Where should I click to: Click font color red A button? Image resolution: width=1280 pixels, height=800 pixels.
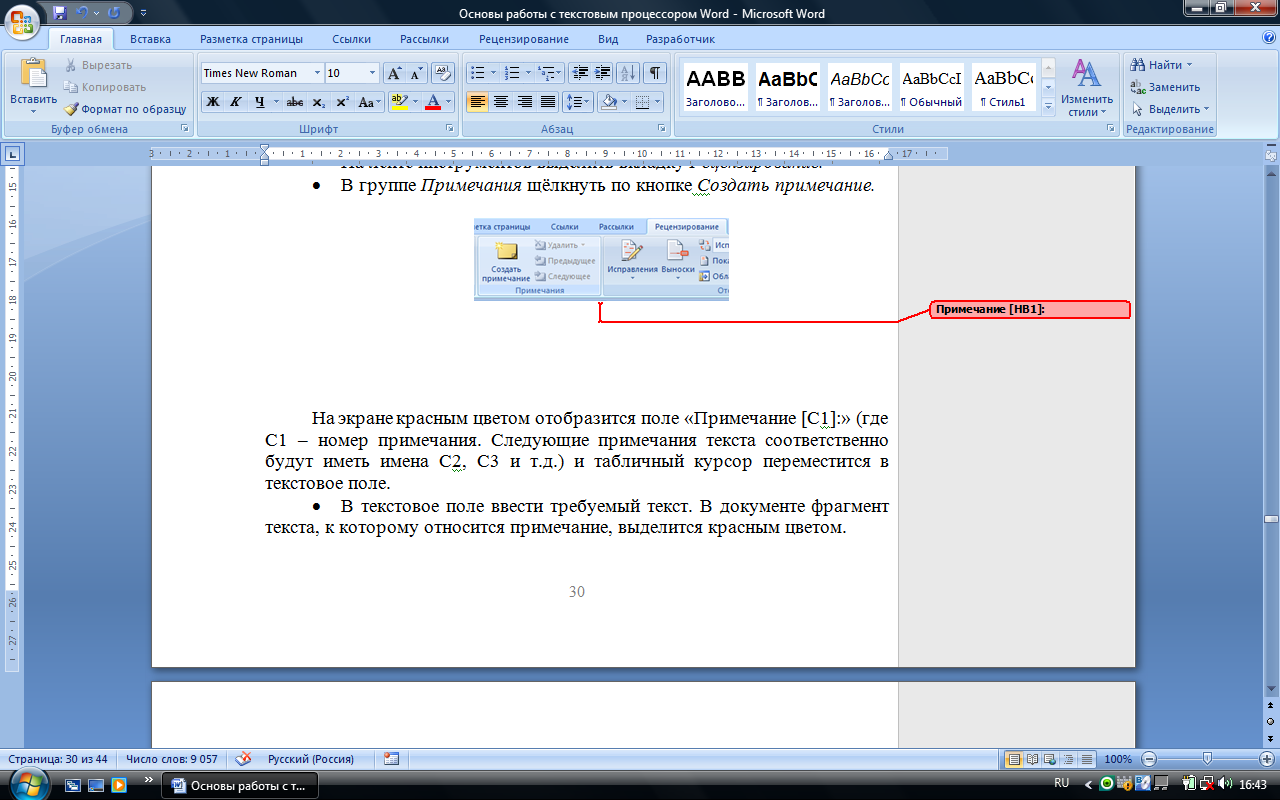coord(432,102)
